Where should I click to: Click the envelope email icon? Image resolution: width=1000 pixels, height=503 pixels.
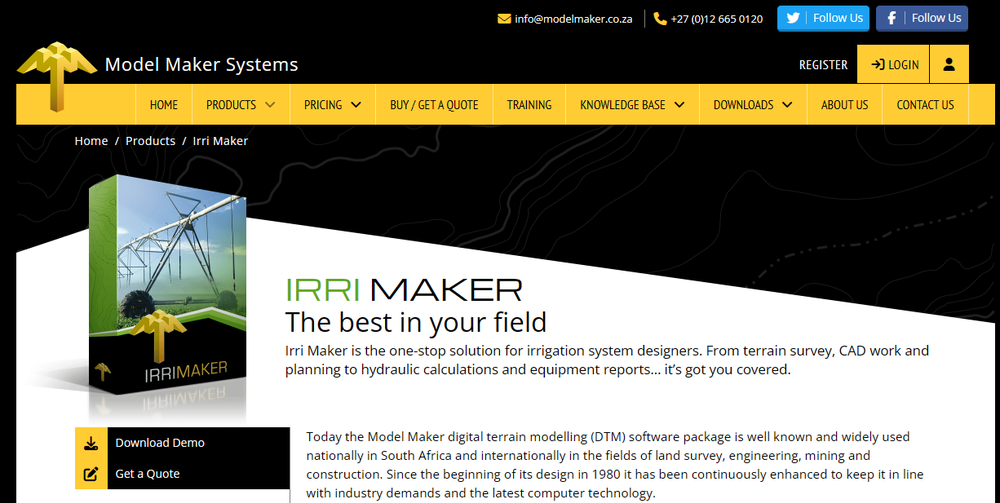click(504, 18)
